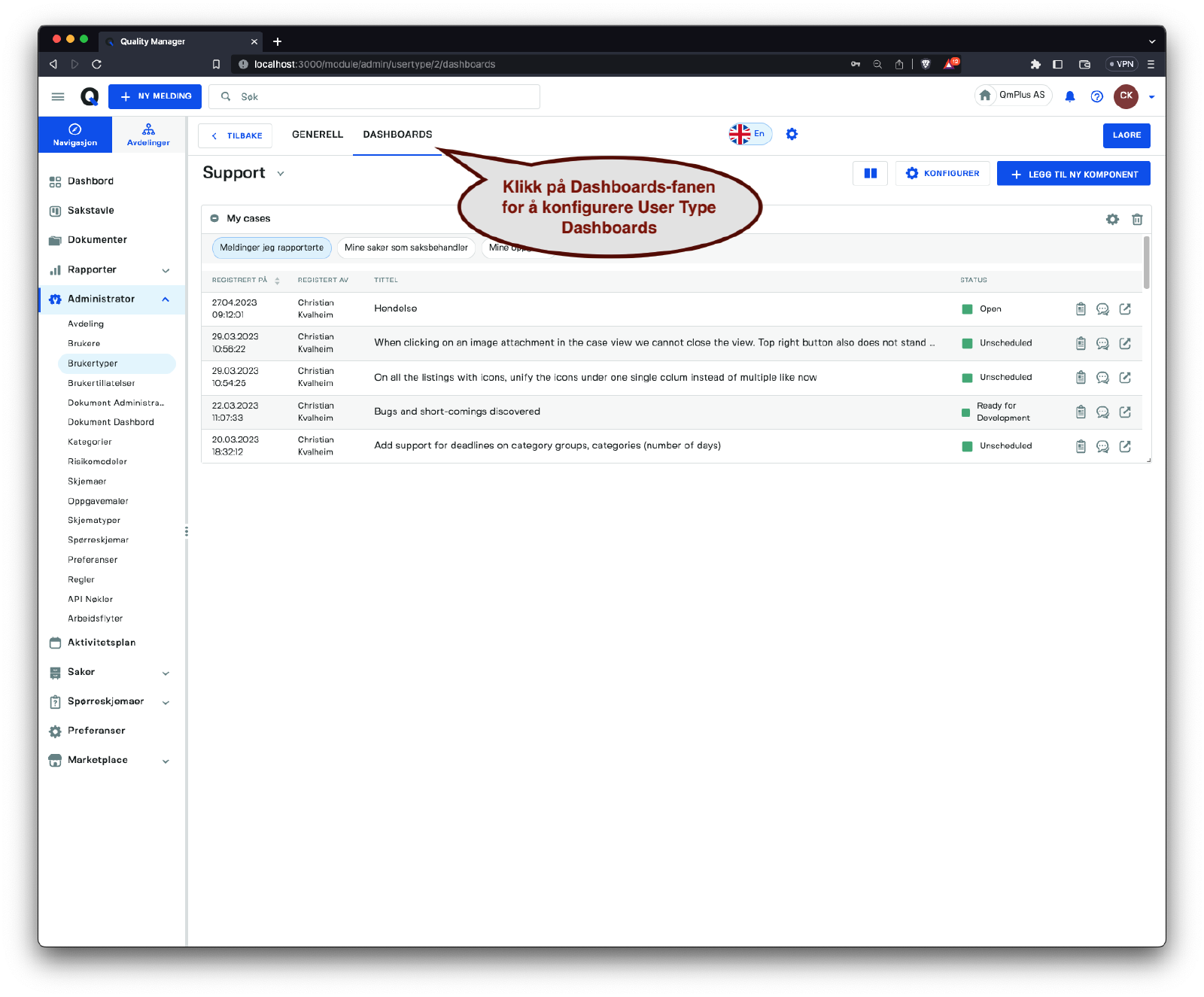
Task: Open the help question mark icon
Action: coord(1096,96)
